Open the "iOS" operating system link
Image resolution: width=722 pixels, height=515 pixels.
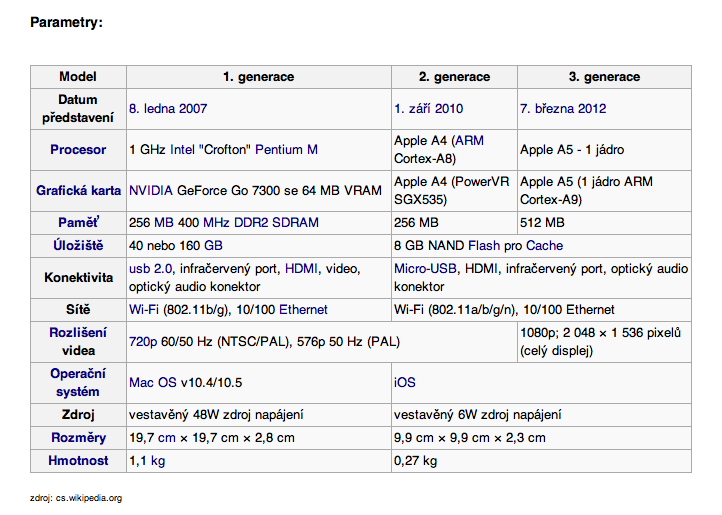405,382
